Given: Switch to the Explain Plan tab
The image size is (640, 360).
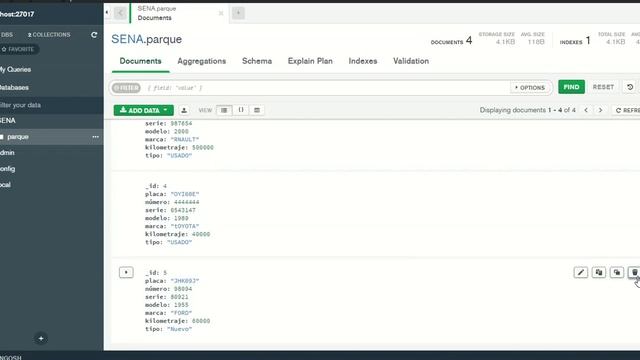Looking at the screenshot, I should [310, 61].
